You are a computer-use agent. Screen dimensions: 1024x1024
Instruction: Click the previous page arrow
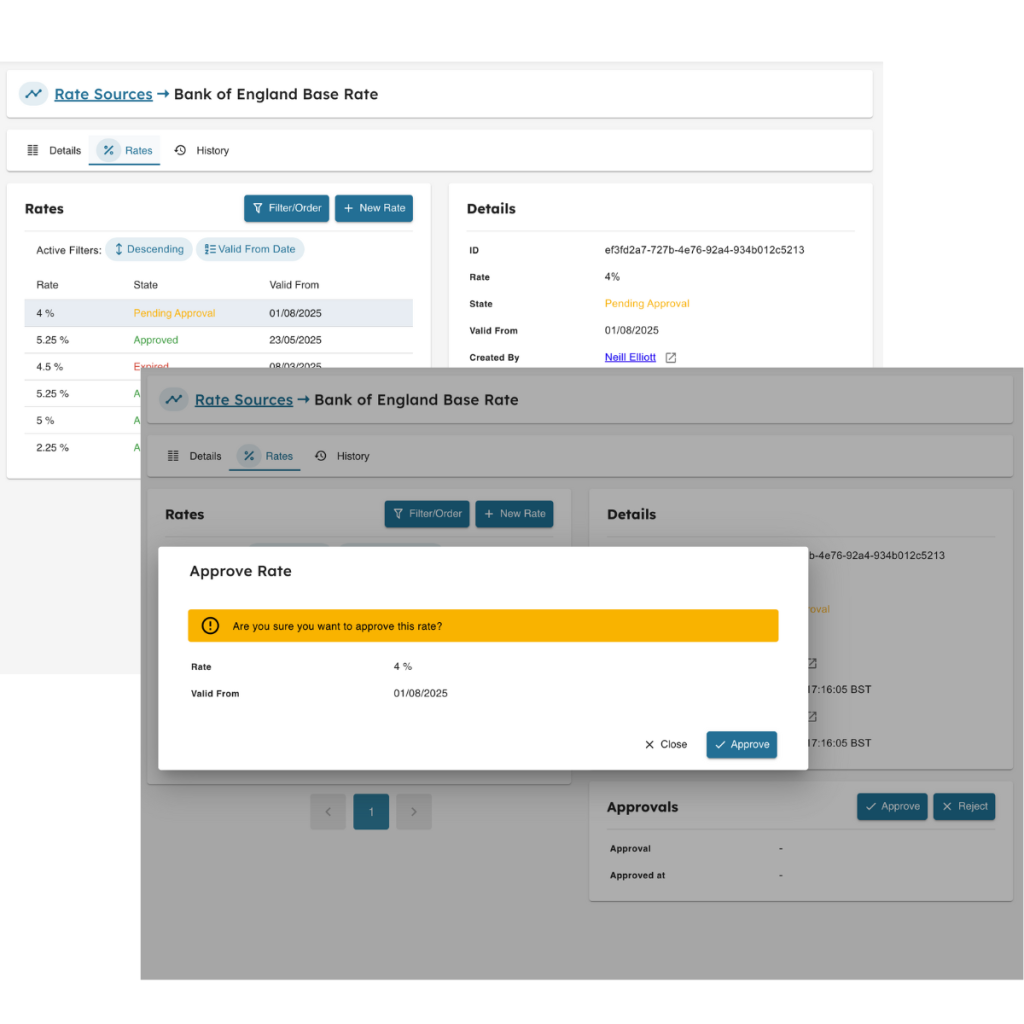(x=328, y=812)
